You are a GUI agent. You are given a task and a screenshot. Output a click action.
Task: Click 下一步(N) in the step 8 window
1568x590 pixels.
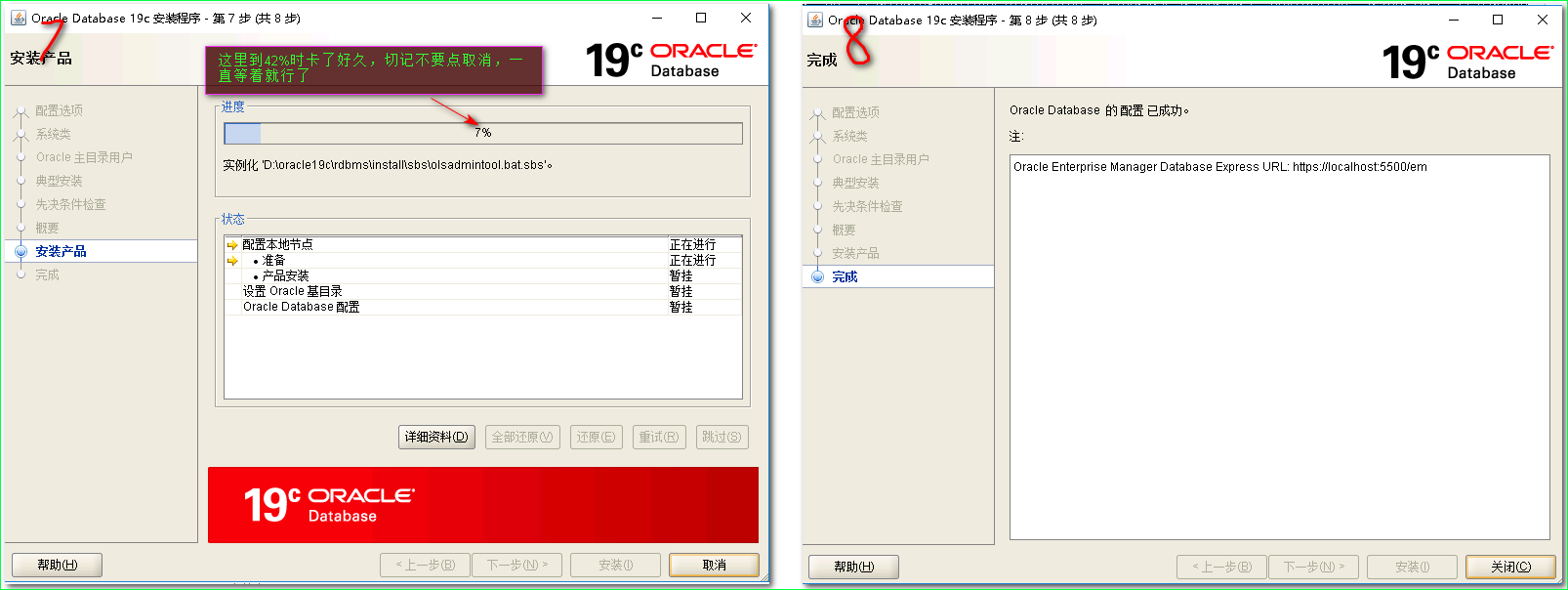tap(1314, 567)
